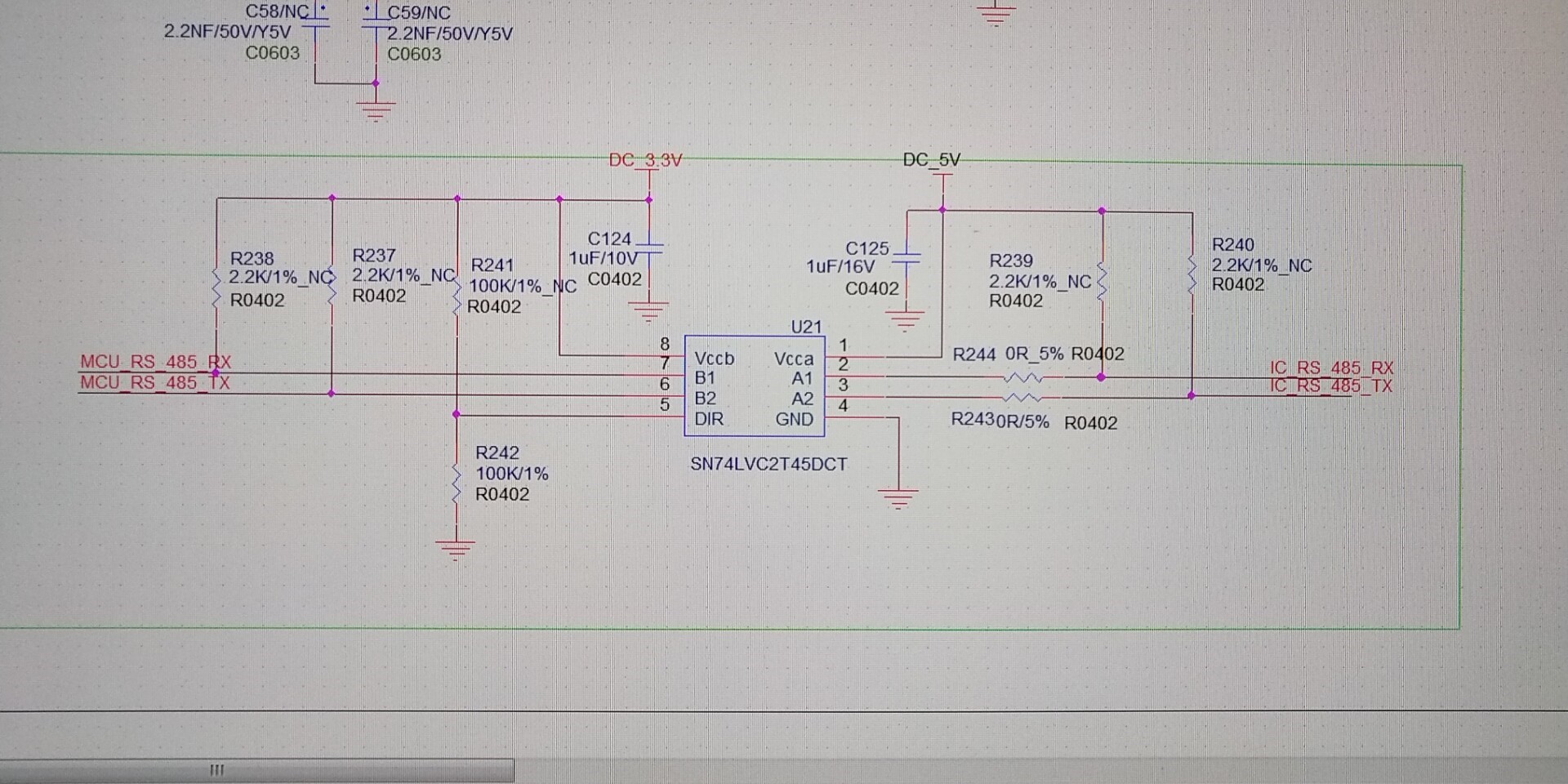Click the 100K/1%_NC value of R241
Viewport: 1568px width, 784px height.
pyautogui.click(x=523, y=287)
